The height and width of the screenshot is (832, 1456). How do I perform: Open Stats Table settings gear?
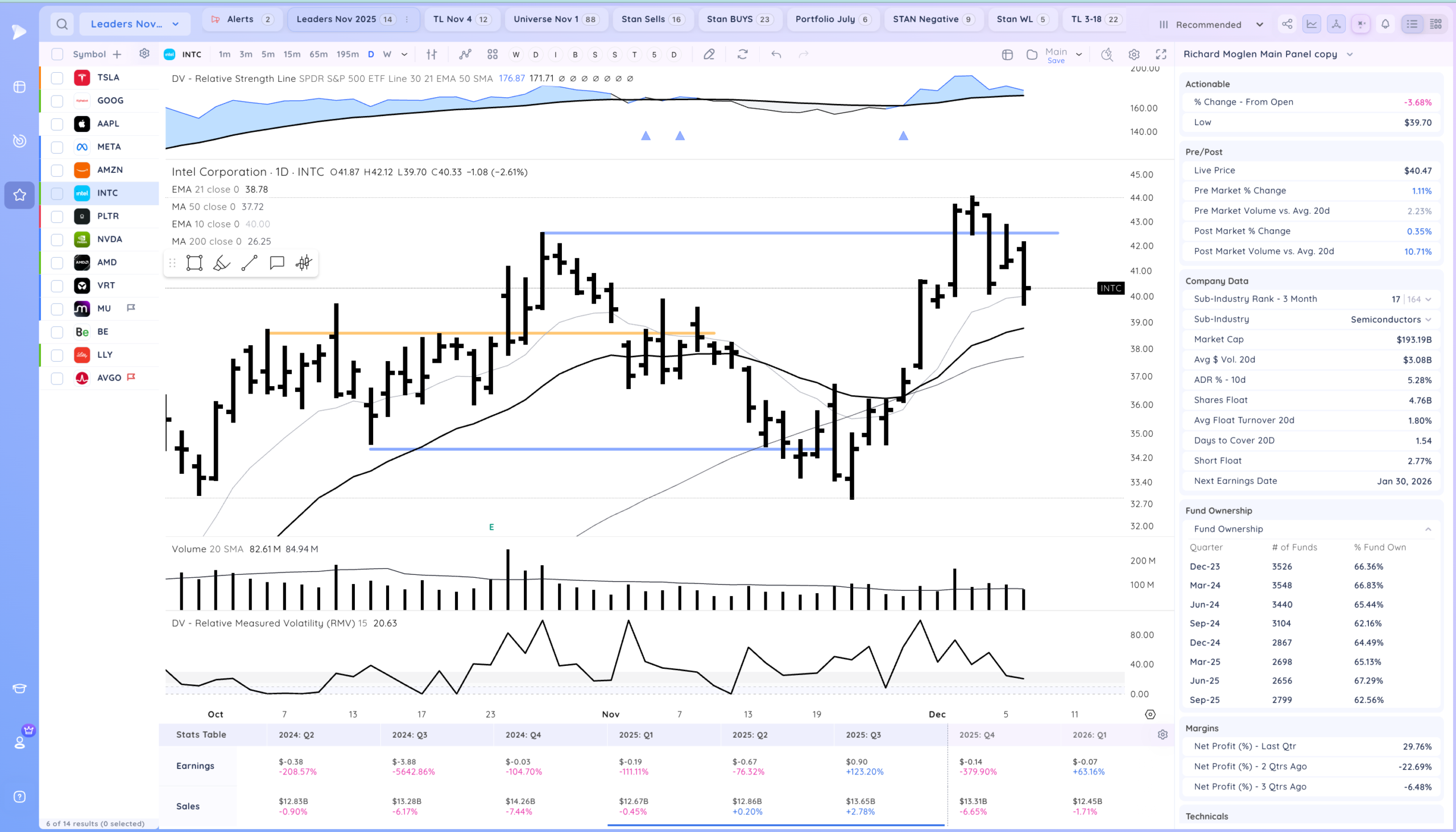click(x=1163, y=735)
